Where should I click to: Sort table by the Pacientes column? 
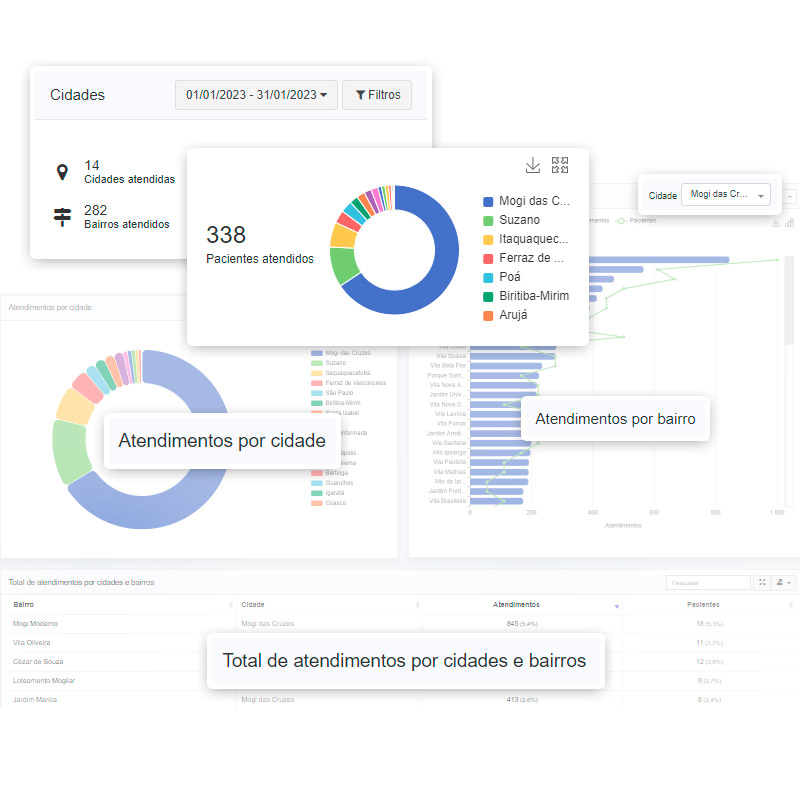click(710, 605)
